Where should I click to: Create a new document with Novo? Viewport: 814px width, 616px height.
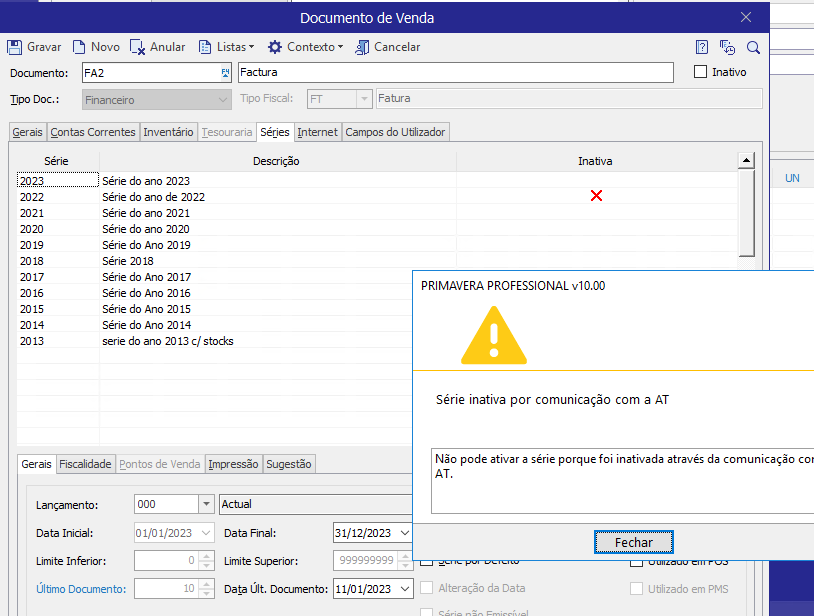(80, 47)
